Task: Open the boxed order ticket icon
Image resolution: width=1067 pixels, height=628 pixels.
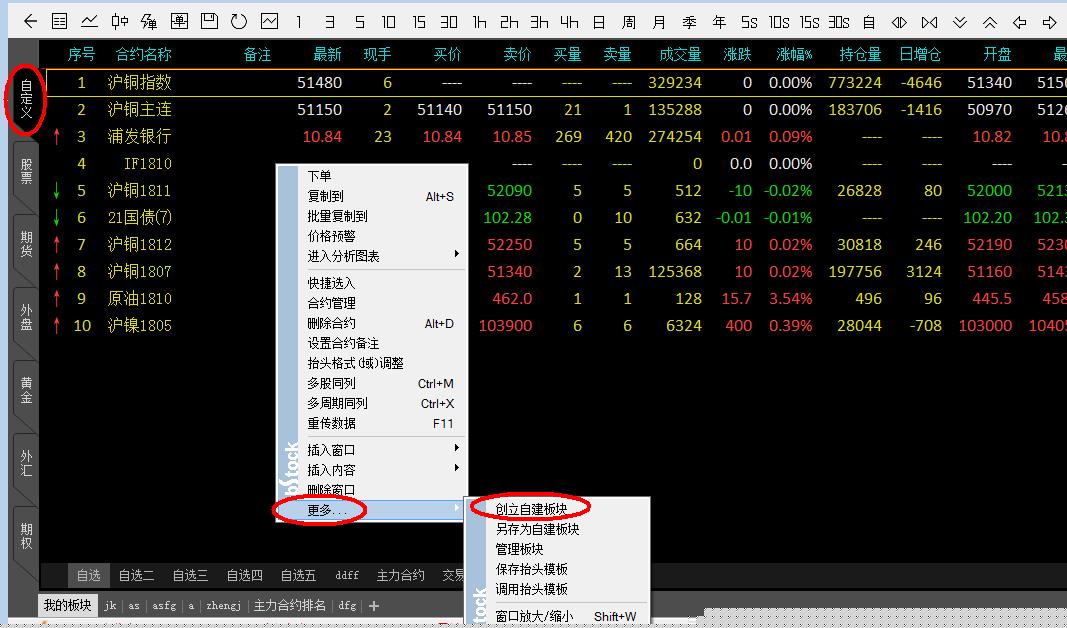Action: point(179,22)
